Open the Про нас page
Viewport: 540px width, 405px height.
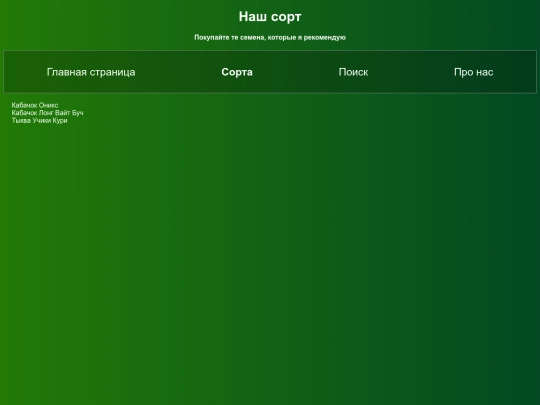coord(474,72)
